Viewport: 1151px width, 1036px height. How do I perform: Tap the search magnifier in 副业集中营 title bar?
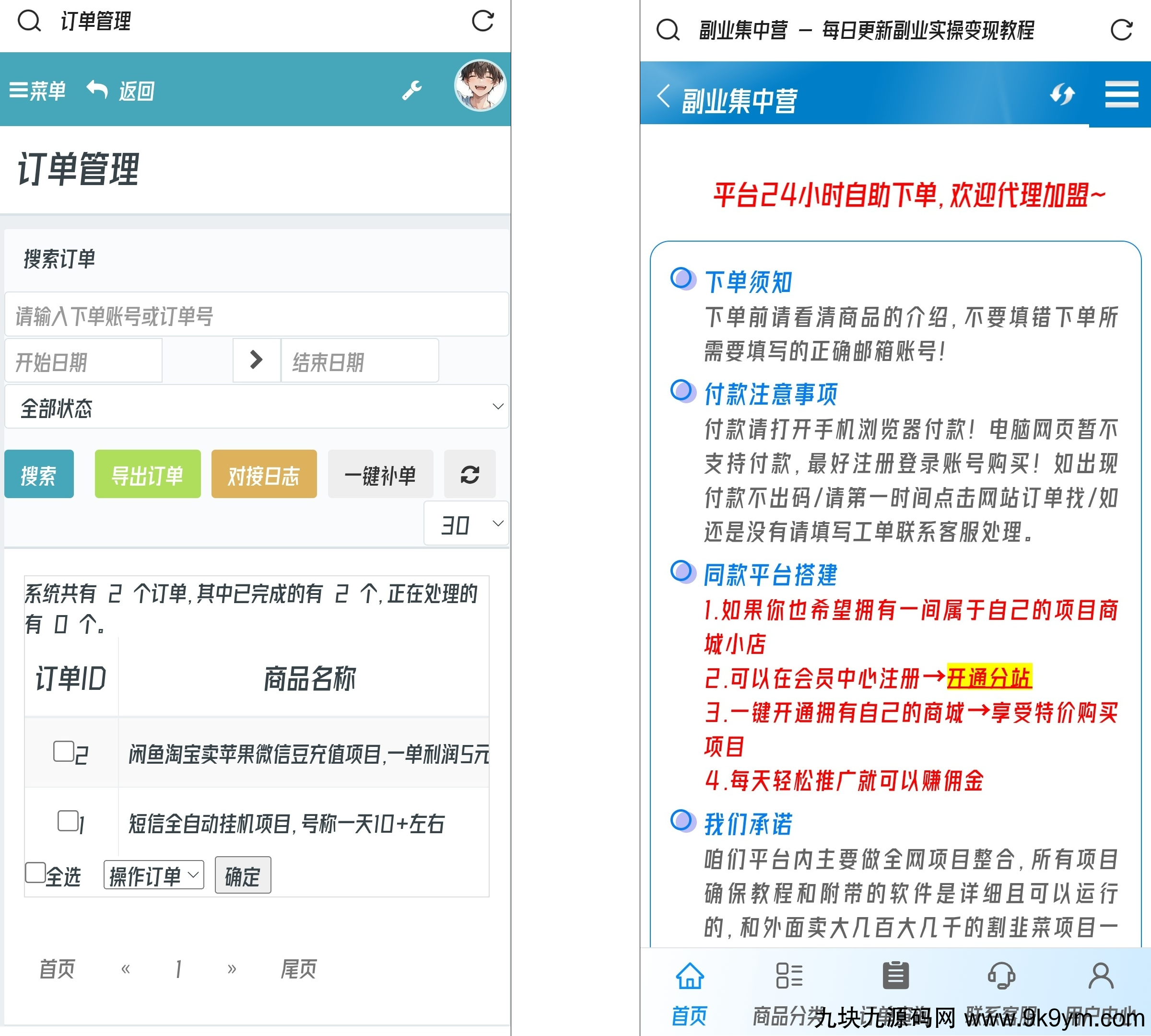668,30
